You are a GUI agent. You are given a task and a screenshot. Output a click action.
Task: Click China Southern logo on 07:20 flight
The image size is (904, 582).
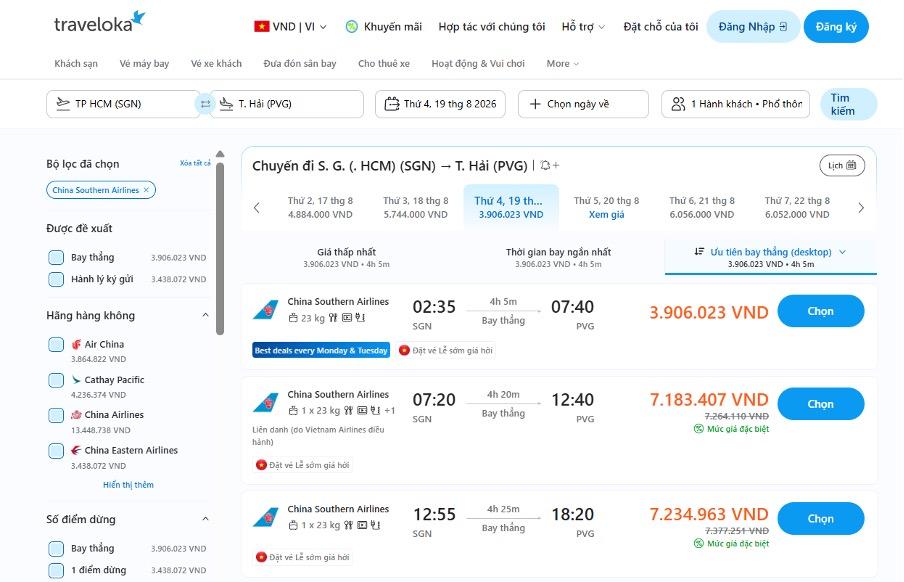tap(266, 403)
